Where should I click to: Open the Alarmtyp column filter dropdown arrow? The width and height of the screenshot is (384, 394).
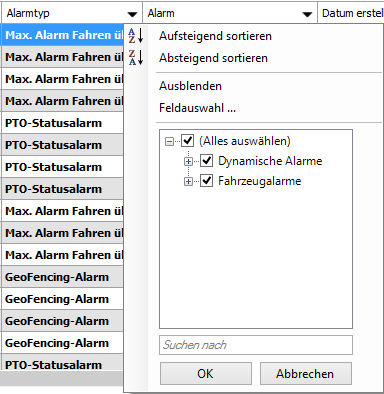(x=132, y=14)
